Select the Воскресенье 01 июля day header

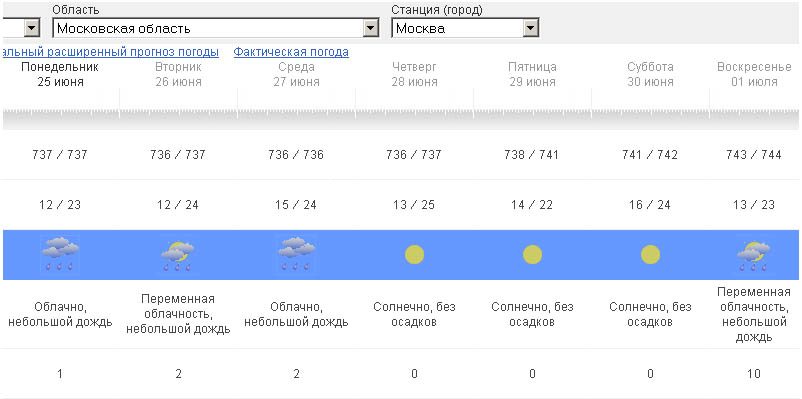[754, 74]
